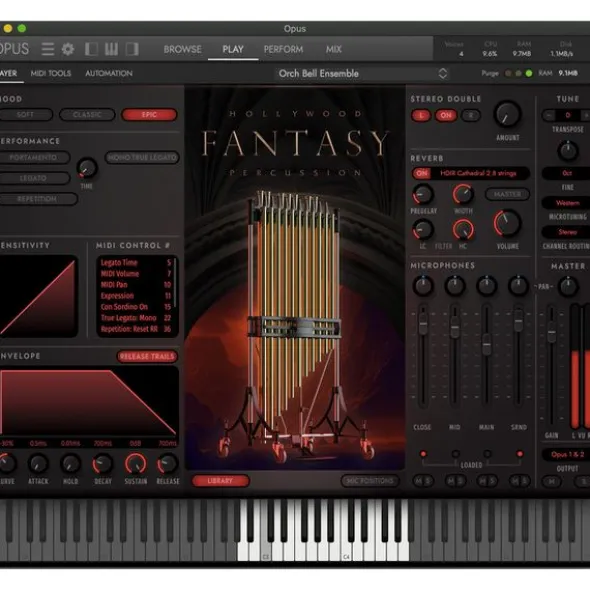Image resolution: width=590 pixels, height=591 pixels.
Task: Toggle Portamento performance mode
Action: click(34, 158)
